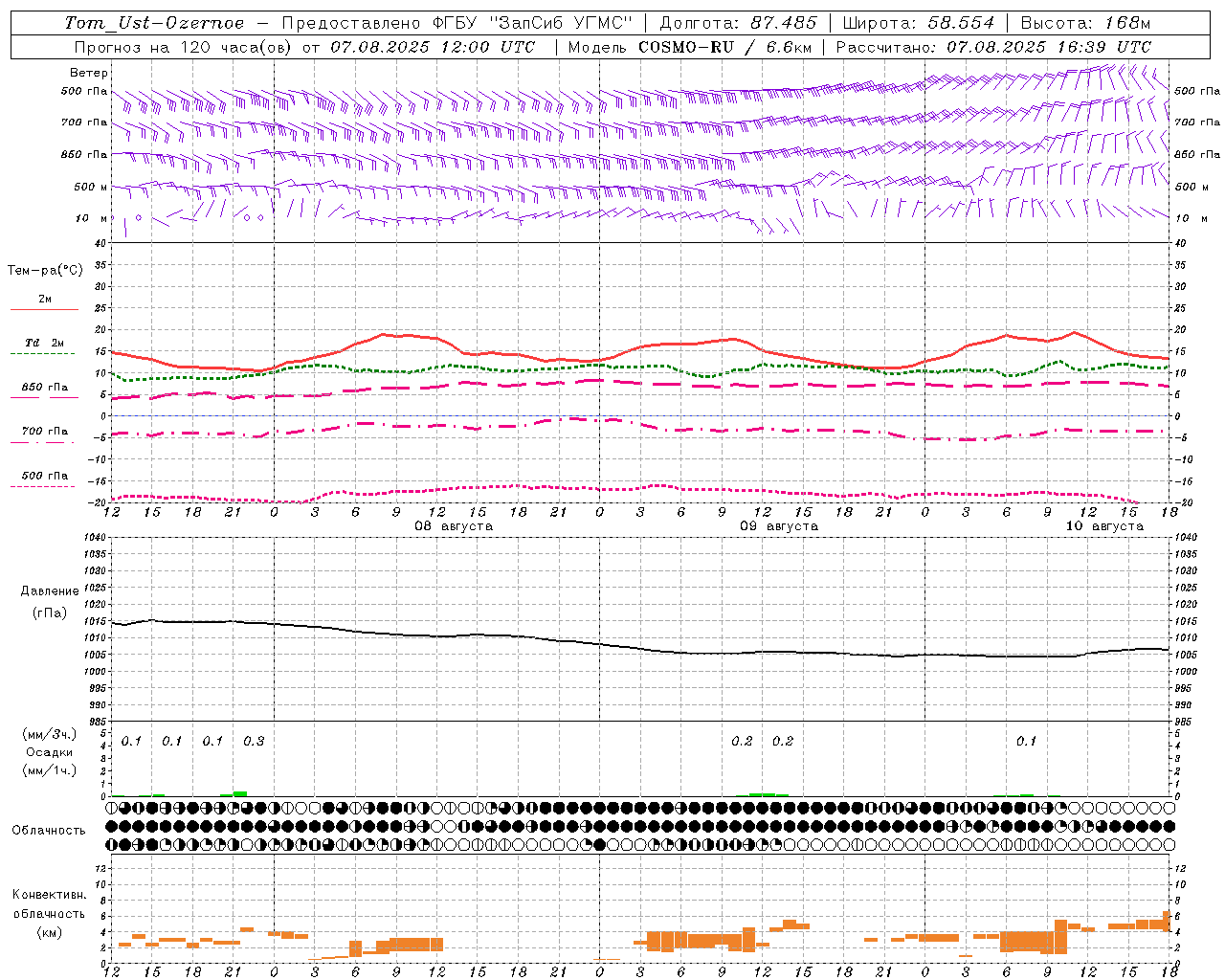This screenshot has height=980, width=1225.
Task: Select the Высота: 168м header field
Action: (x=1085, y=23)
